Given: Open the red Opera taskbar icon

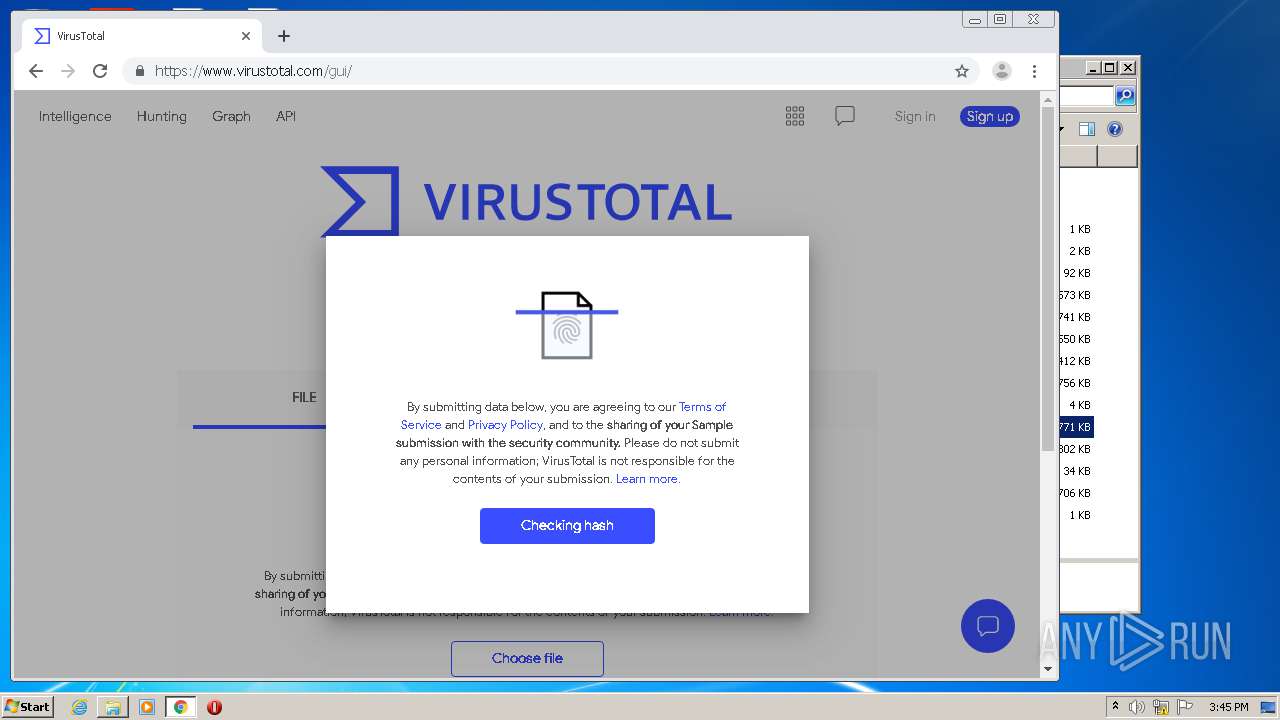Looking at the screenshot, I should (214, 707).
